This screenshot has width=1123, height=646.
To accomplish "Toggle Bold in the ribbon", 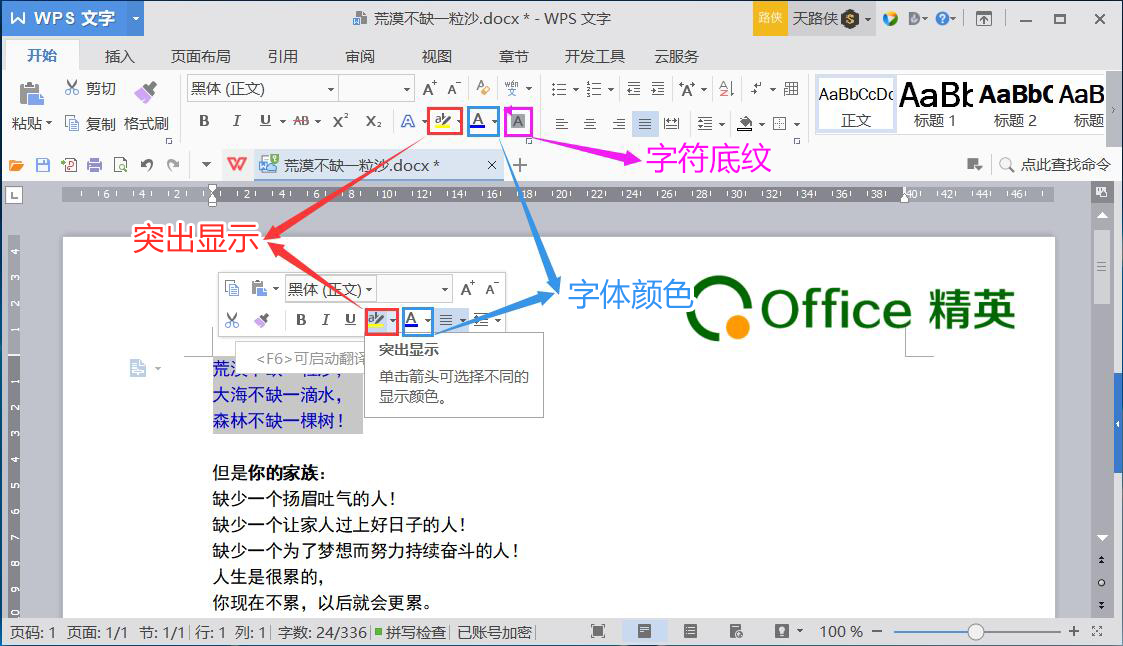I will click(204, 121).
